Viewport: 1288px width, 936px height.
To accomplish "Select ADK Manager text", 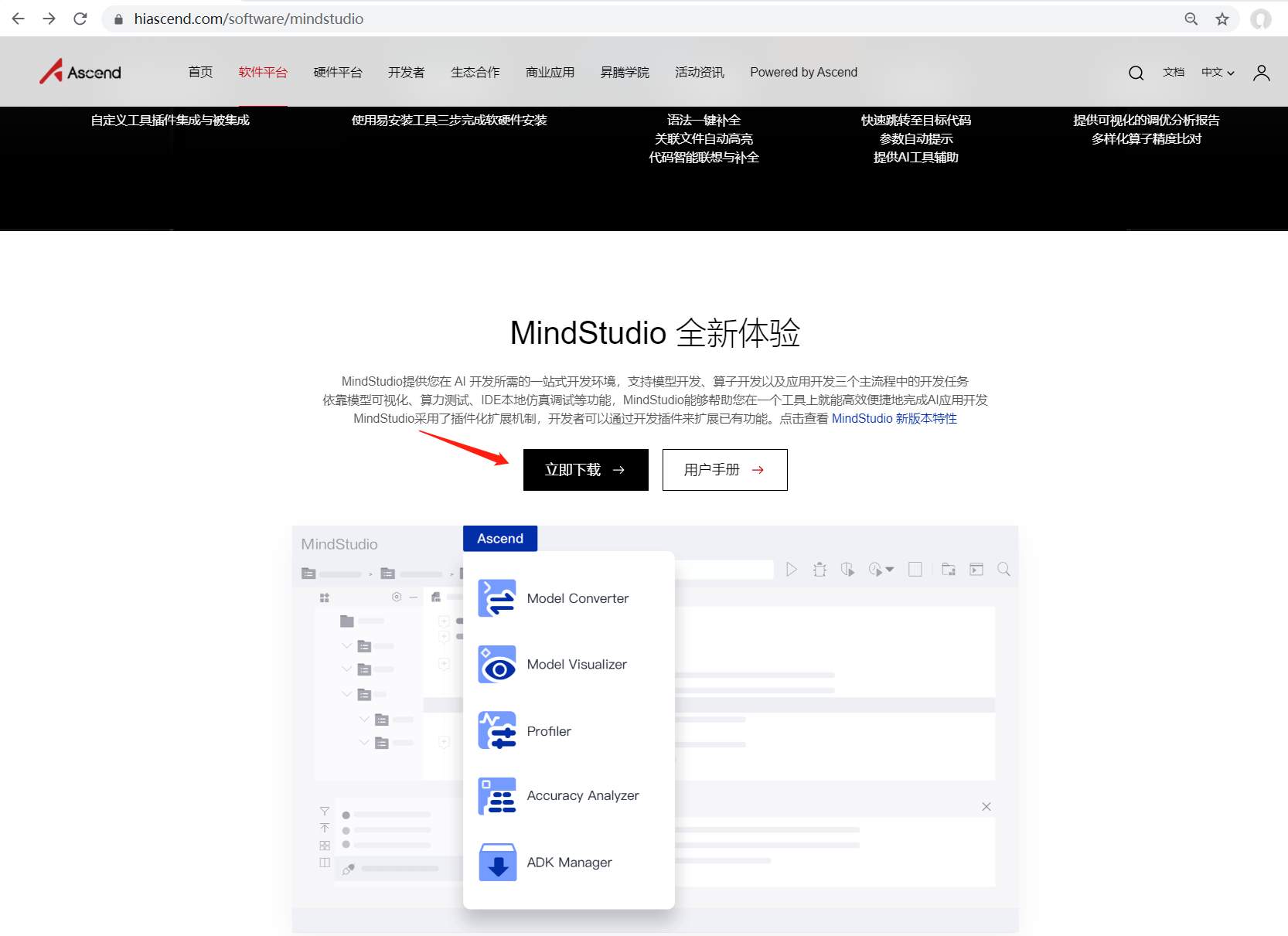I will point(569,863).
